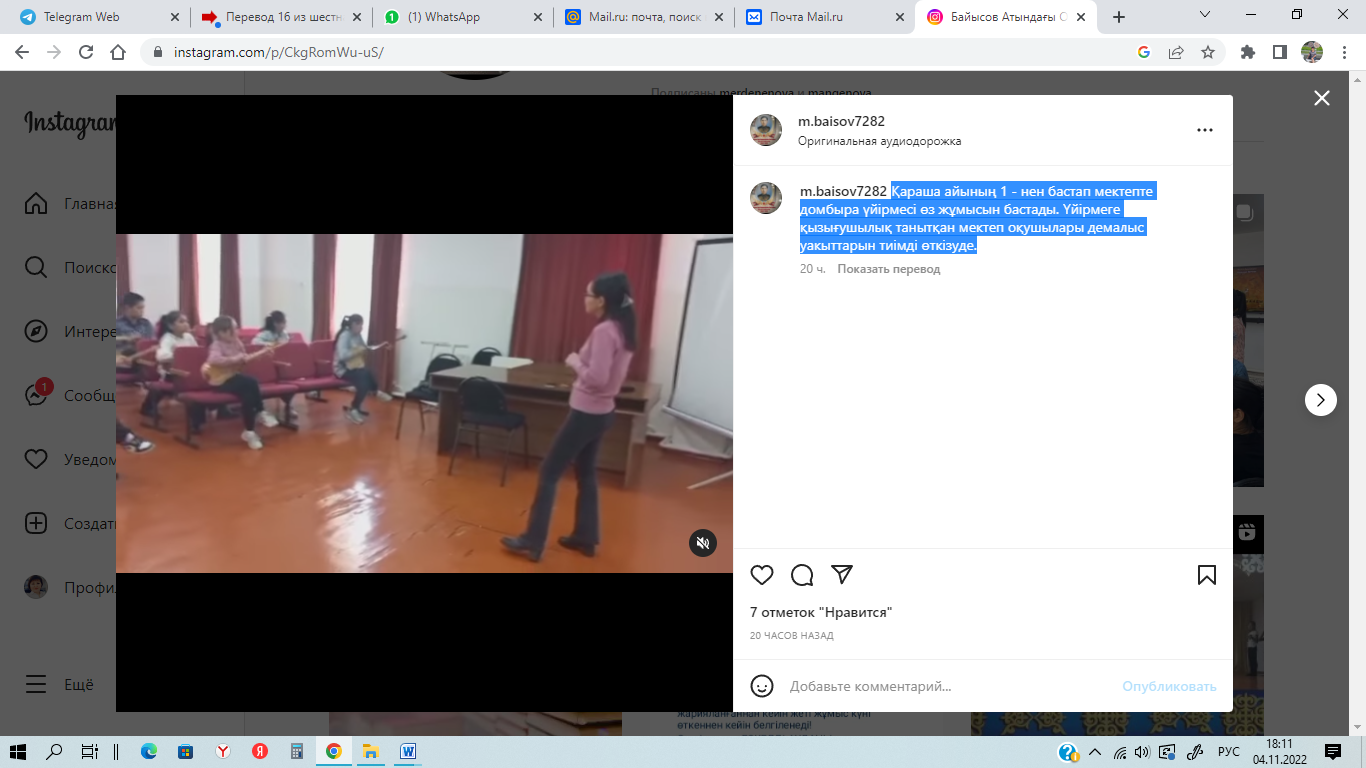
Task: Open m.baisov7282 profile from post header
Action: point(841,121)
